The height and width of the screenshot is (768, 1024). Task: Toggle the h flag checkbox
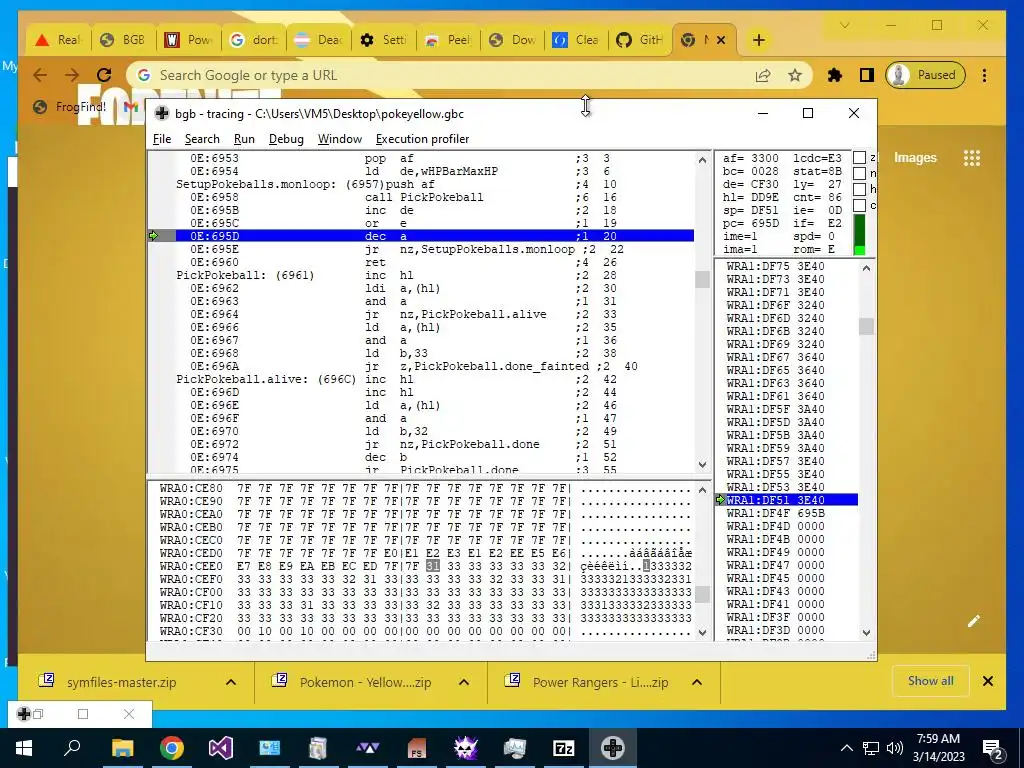tap(859, 189)
